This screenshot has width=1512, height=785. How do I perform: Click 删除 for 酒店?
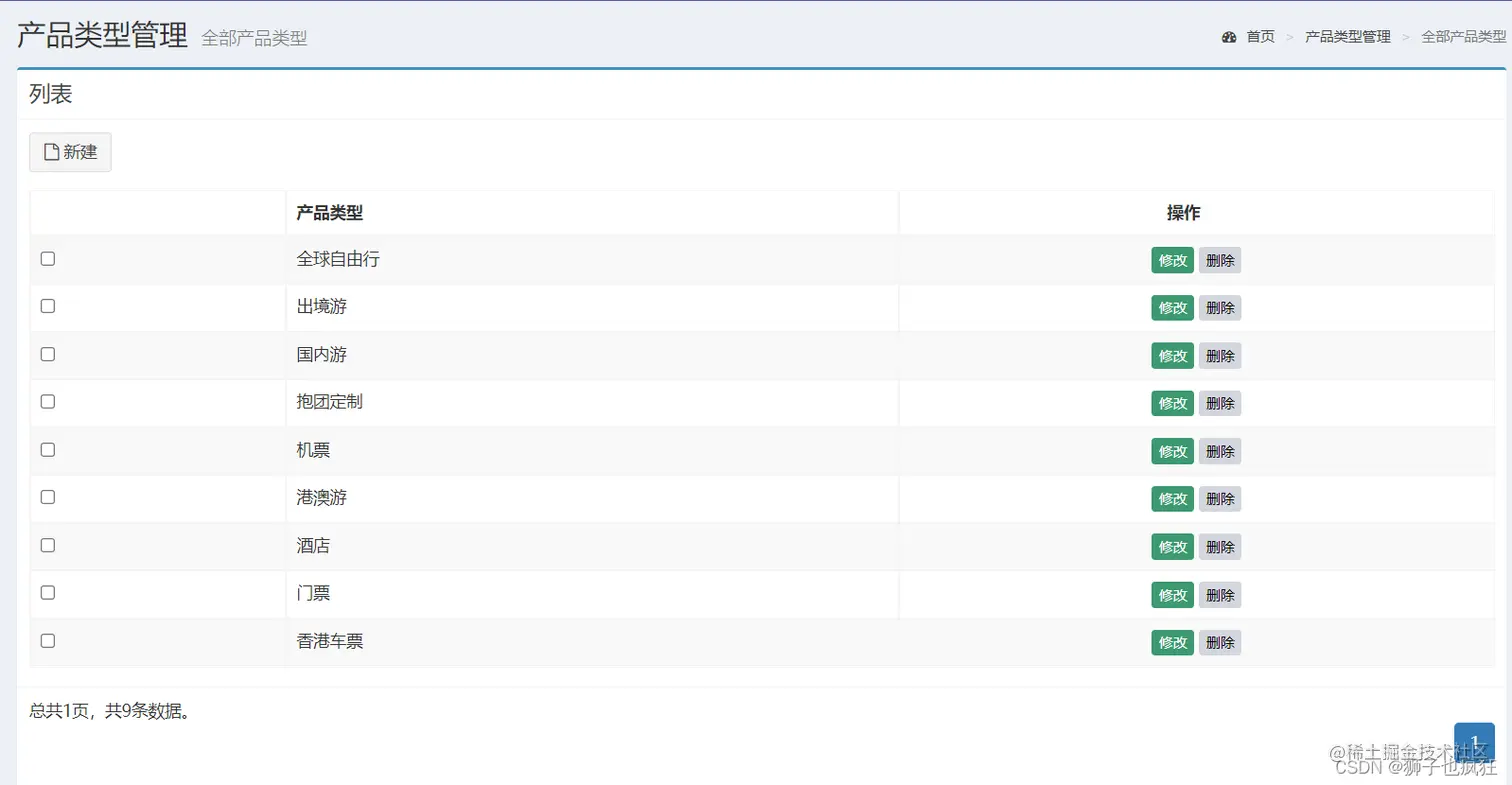point(1220,547)
